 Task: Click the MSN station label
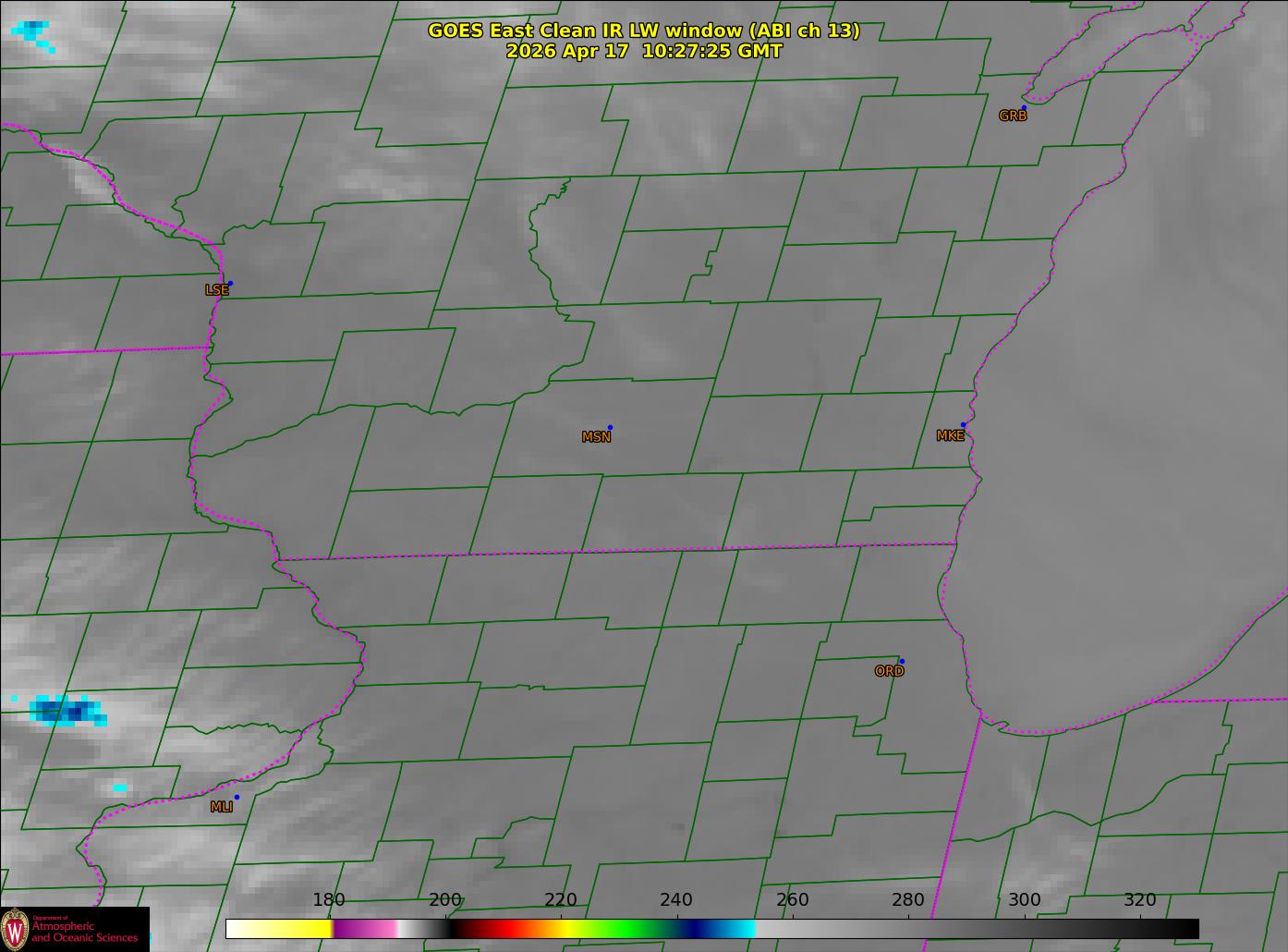(596, 437)
